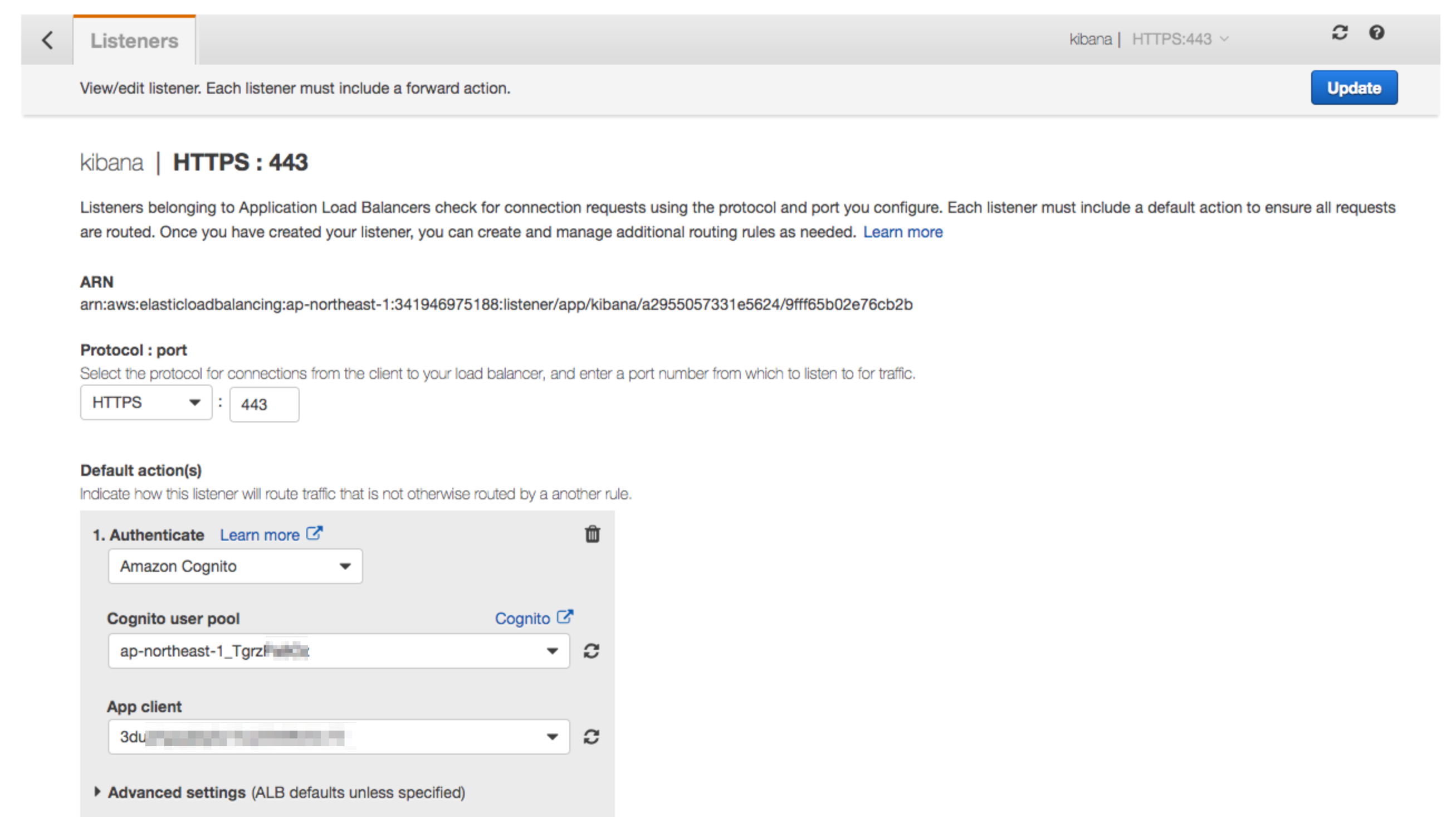1456x817 pixels.
Task: Open the Cognito user pool dropdown
Action: coord(339,651)
